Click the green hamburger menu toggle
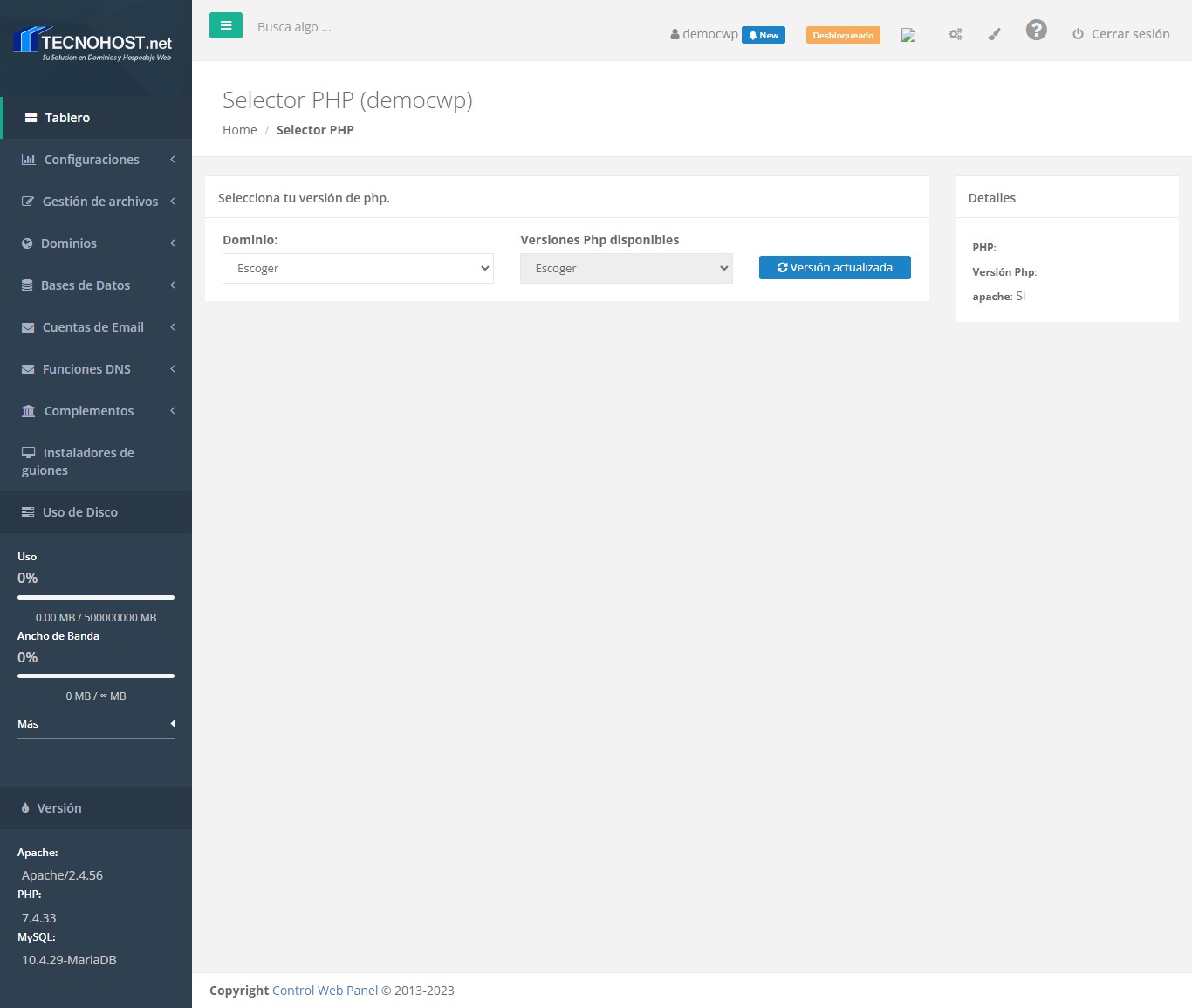1192x1008 pixels. click(x=225, y=26)
